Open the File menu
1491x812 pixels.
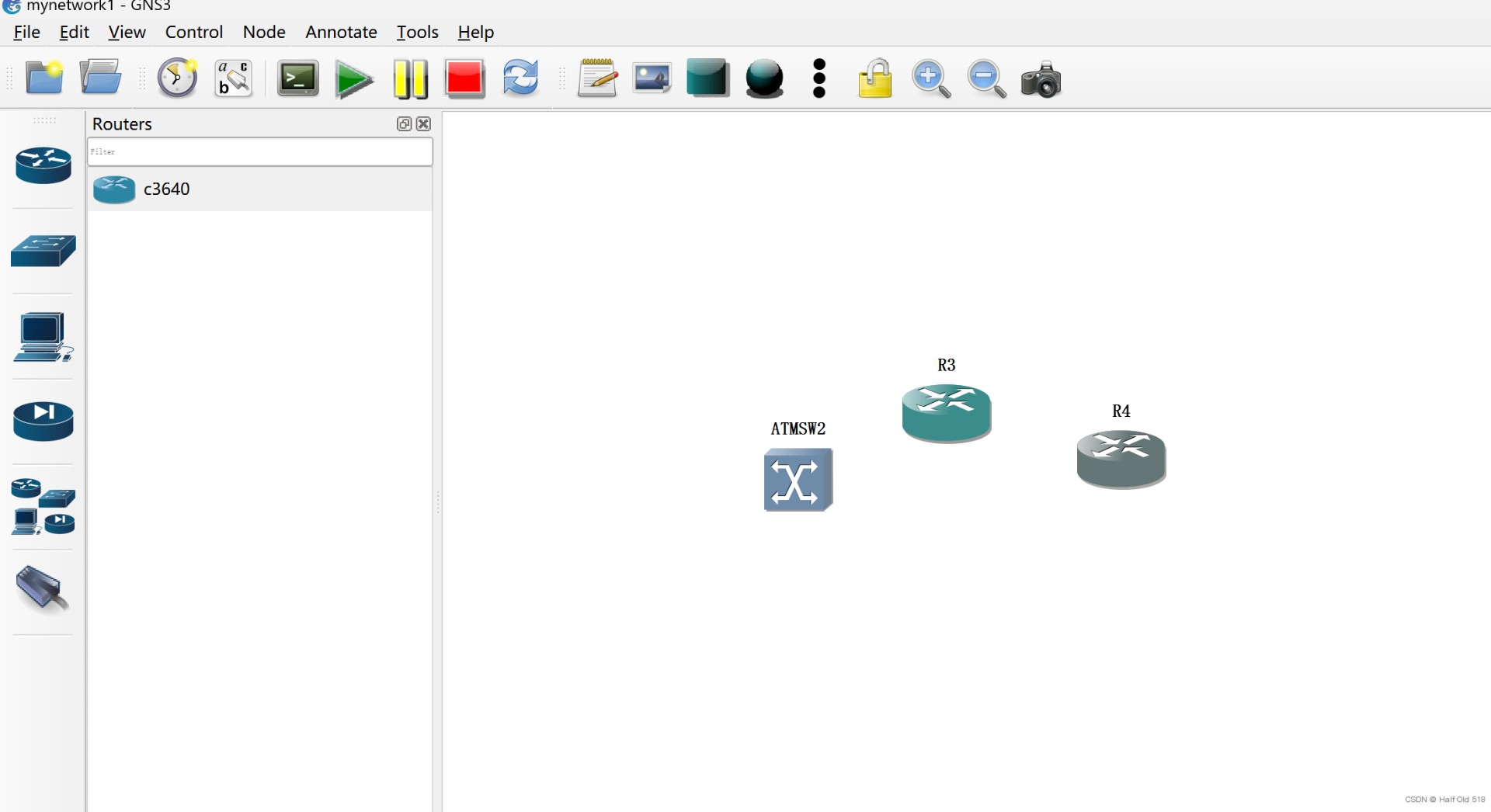click(27, 32)
